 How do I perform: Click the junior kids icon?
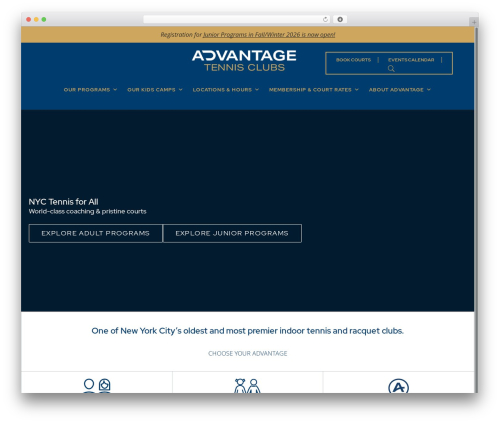click(247, 386)
